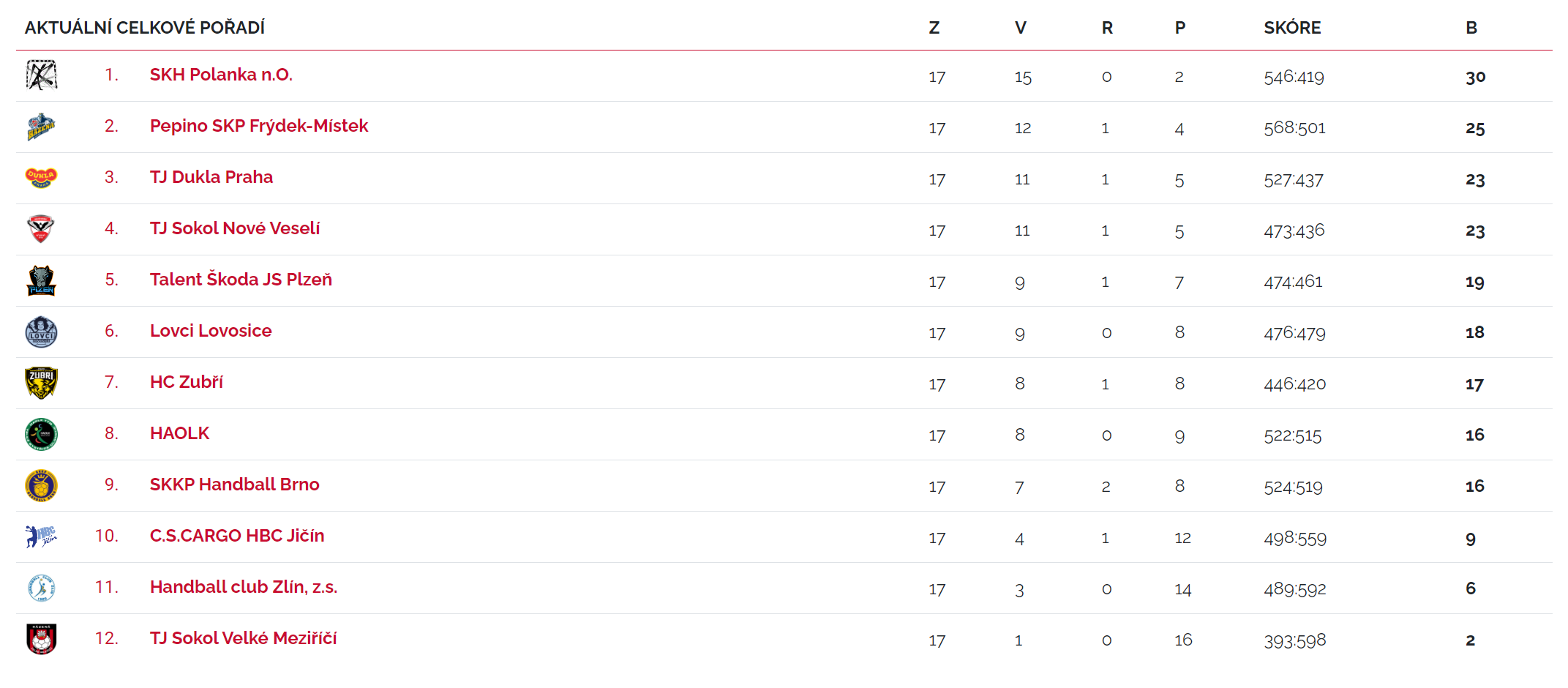Viewport: 1568px width, 688px height.
Task: Click the SKH Polanka n.O. team logo
Action: [42, 75]
